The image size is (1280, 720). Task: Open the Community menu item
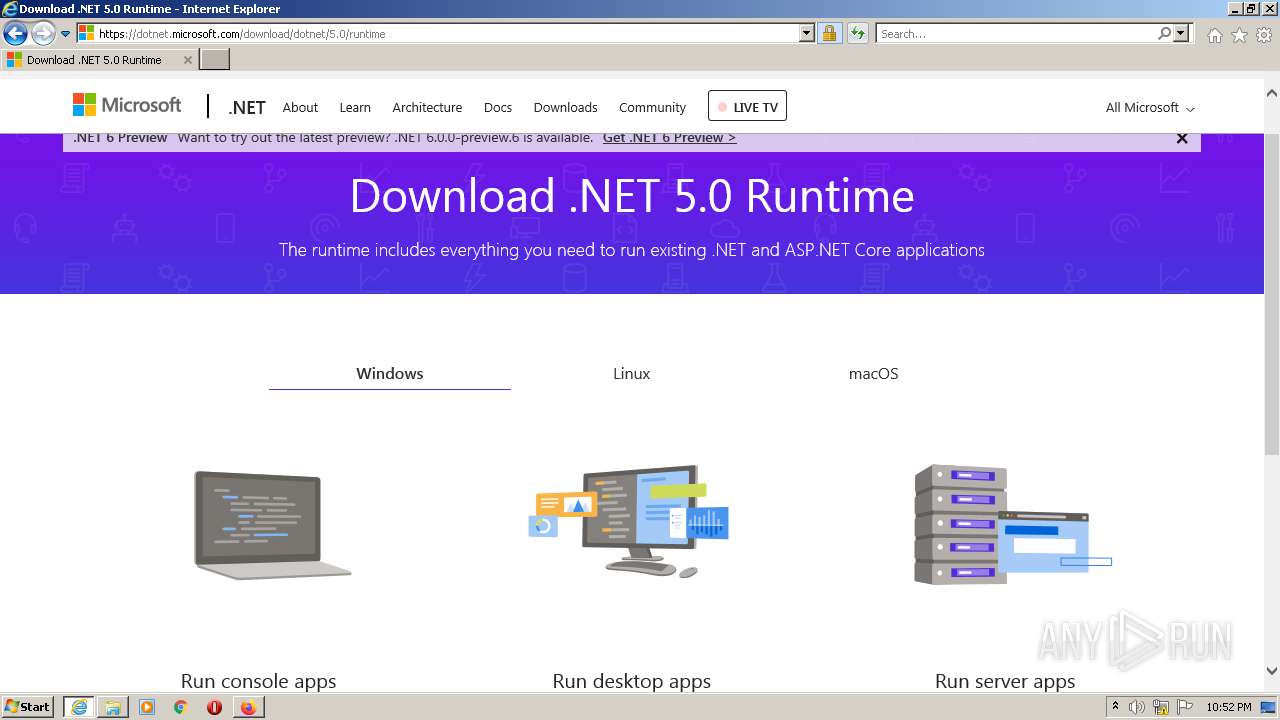[x=652, y=107]
